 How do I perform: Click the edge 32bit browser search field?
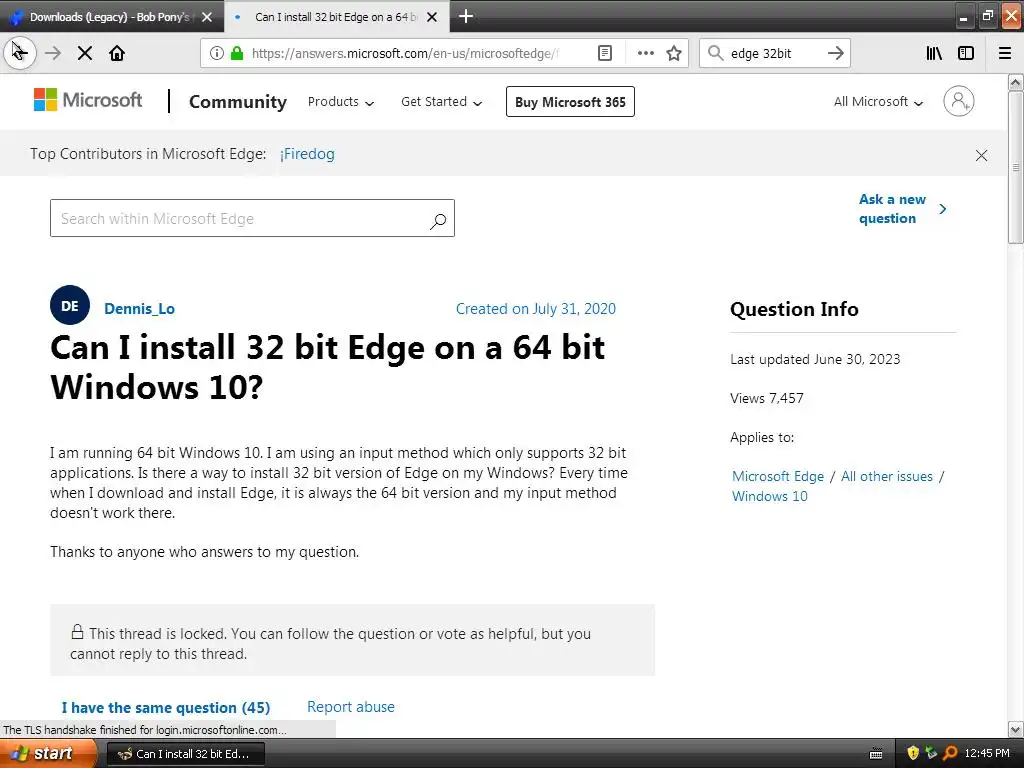[774, 54]
